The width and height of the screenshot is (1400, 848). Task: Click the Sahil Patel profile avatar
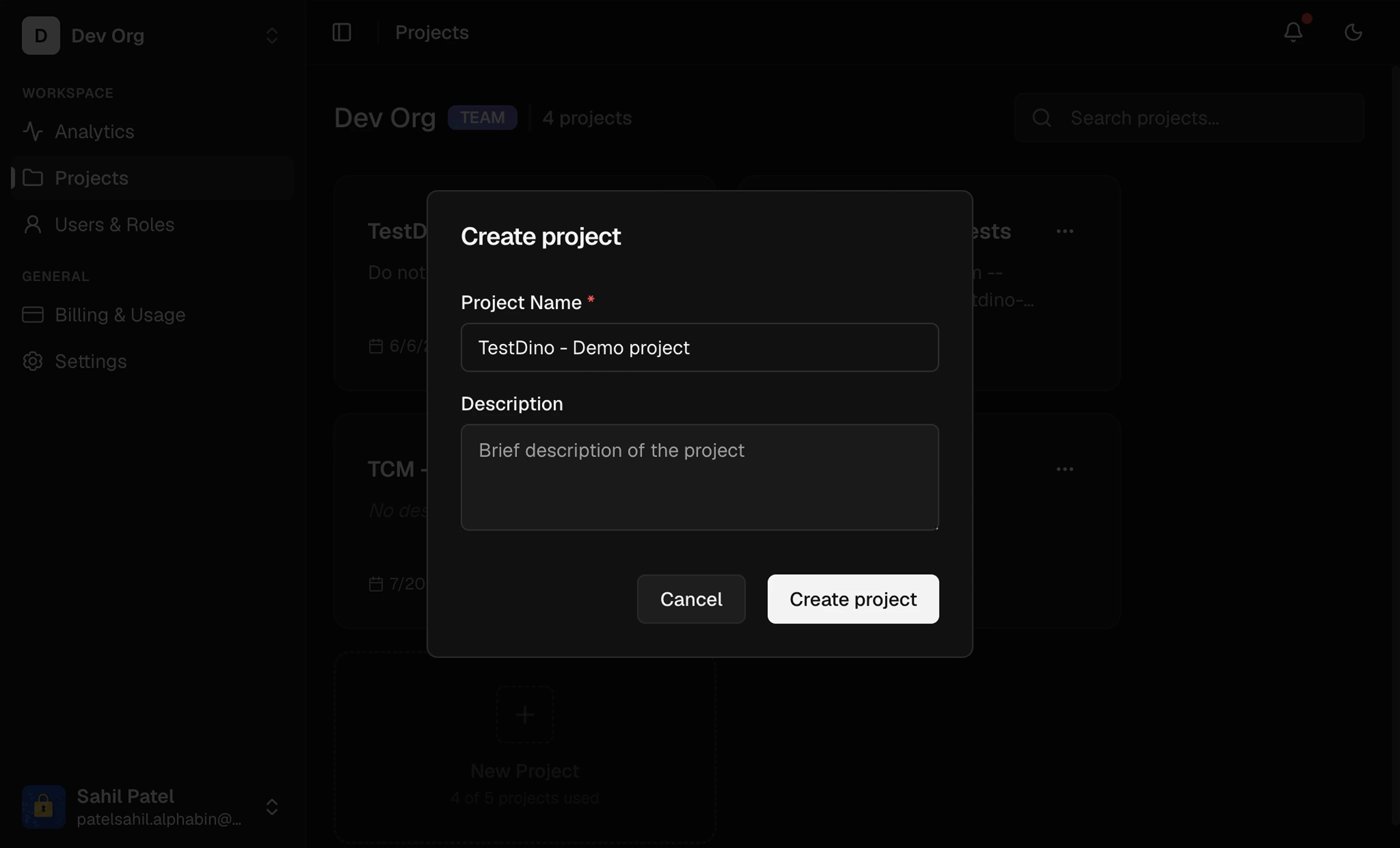[x=44, y=807]
